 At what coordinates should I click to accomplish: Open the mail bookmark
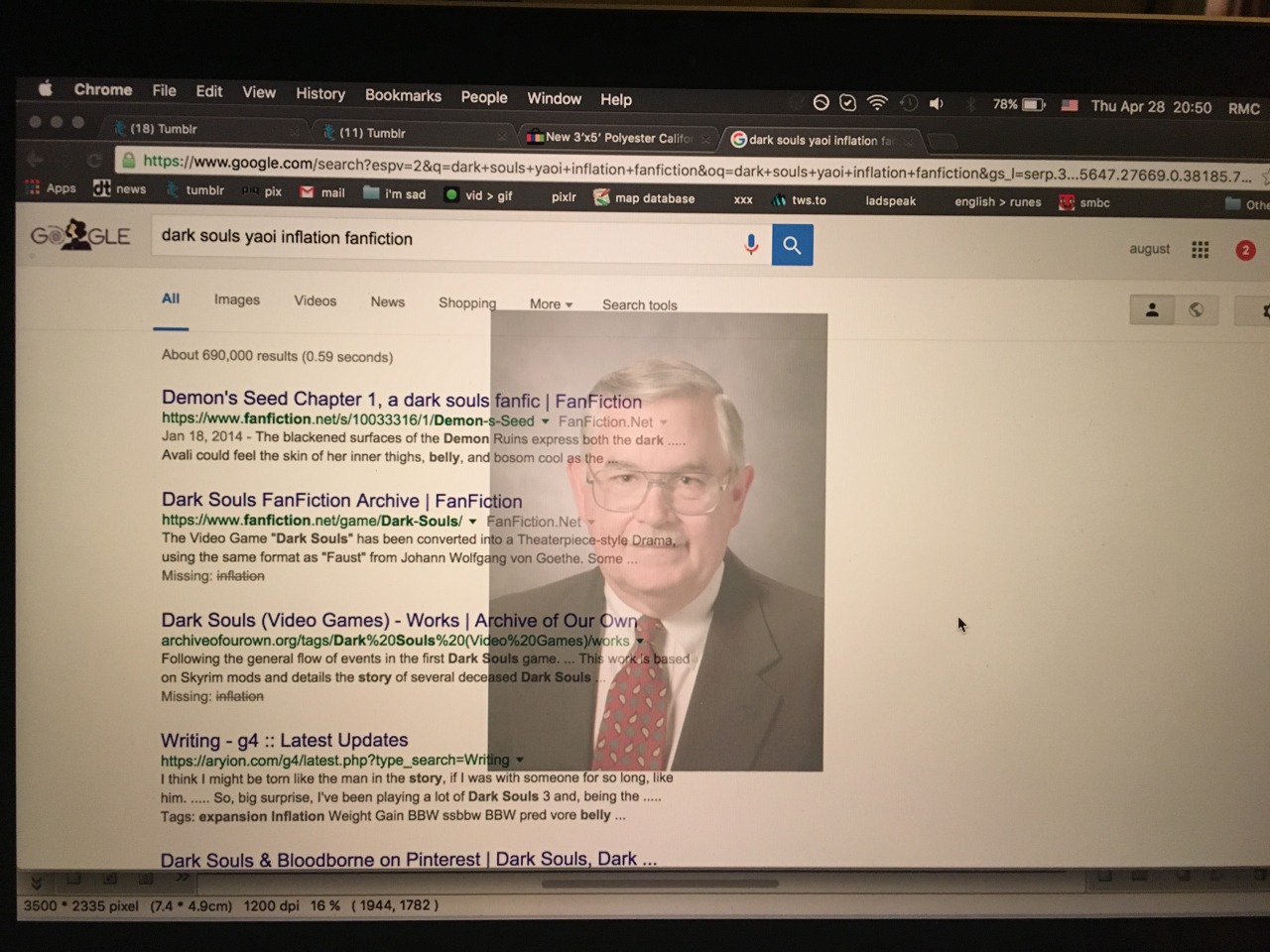322,192
